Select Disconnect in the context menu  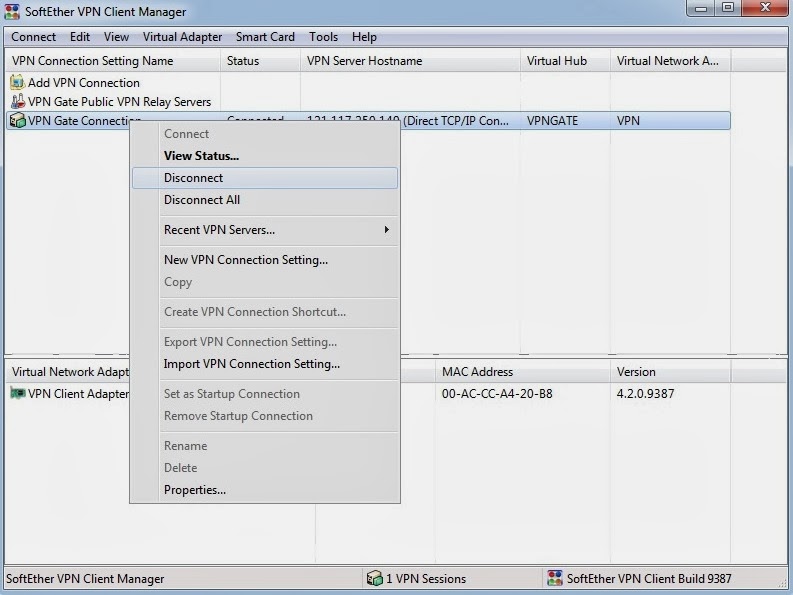tap(265, 178)
